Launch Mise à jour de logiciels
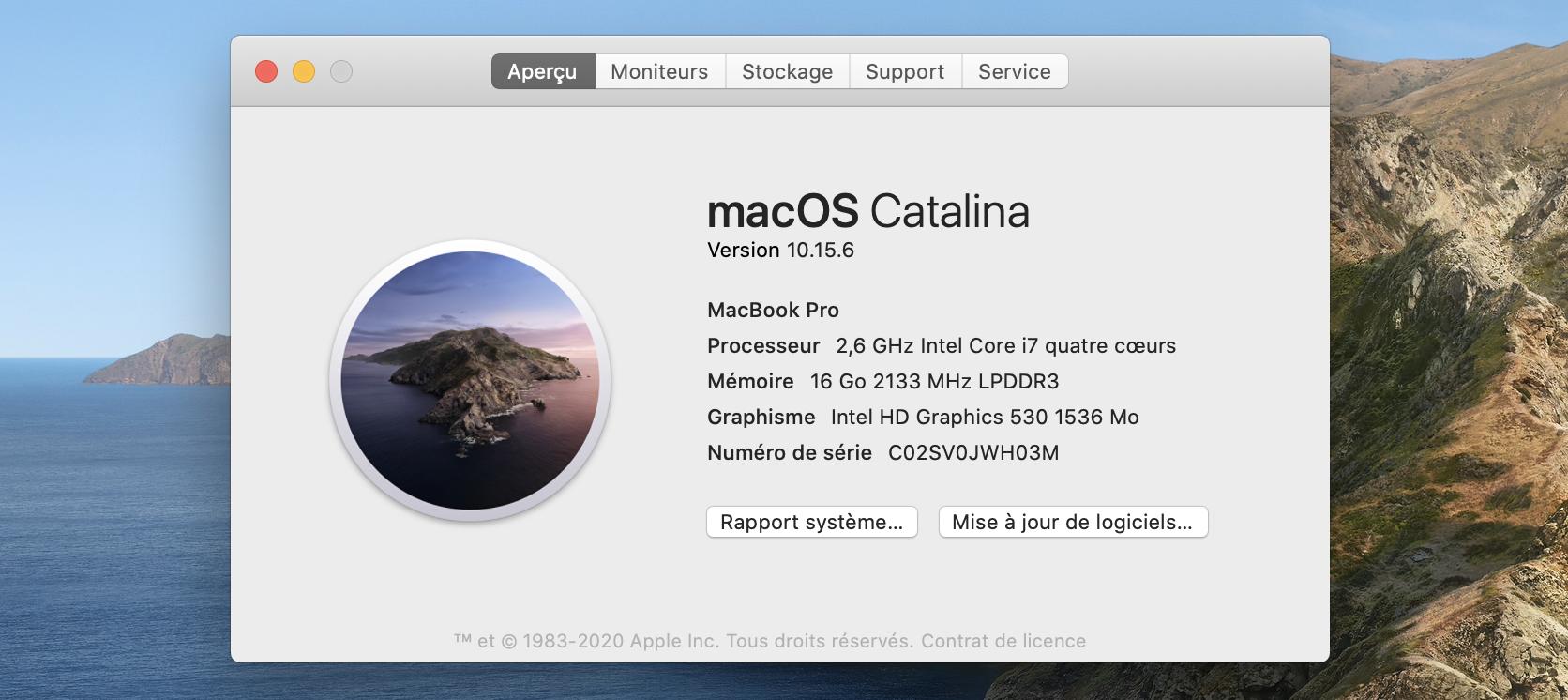This screenshot has width=1568, height=700. 1072,523
